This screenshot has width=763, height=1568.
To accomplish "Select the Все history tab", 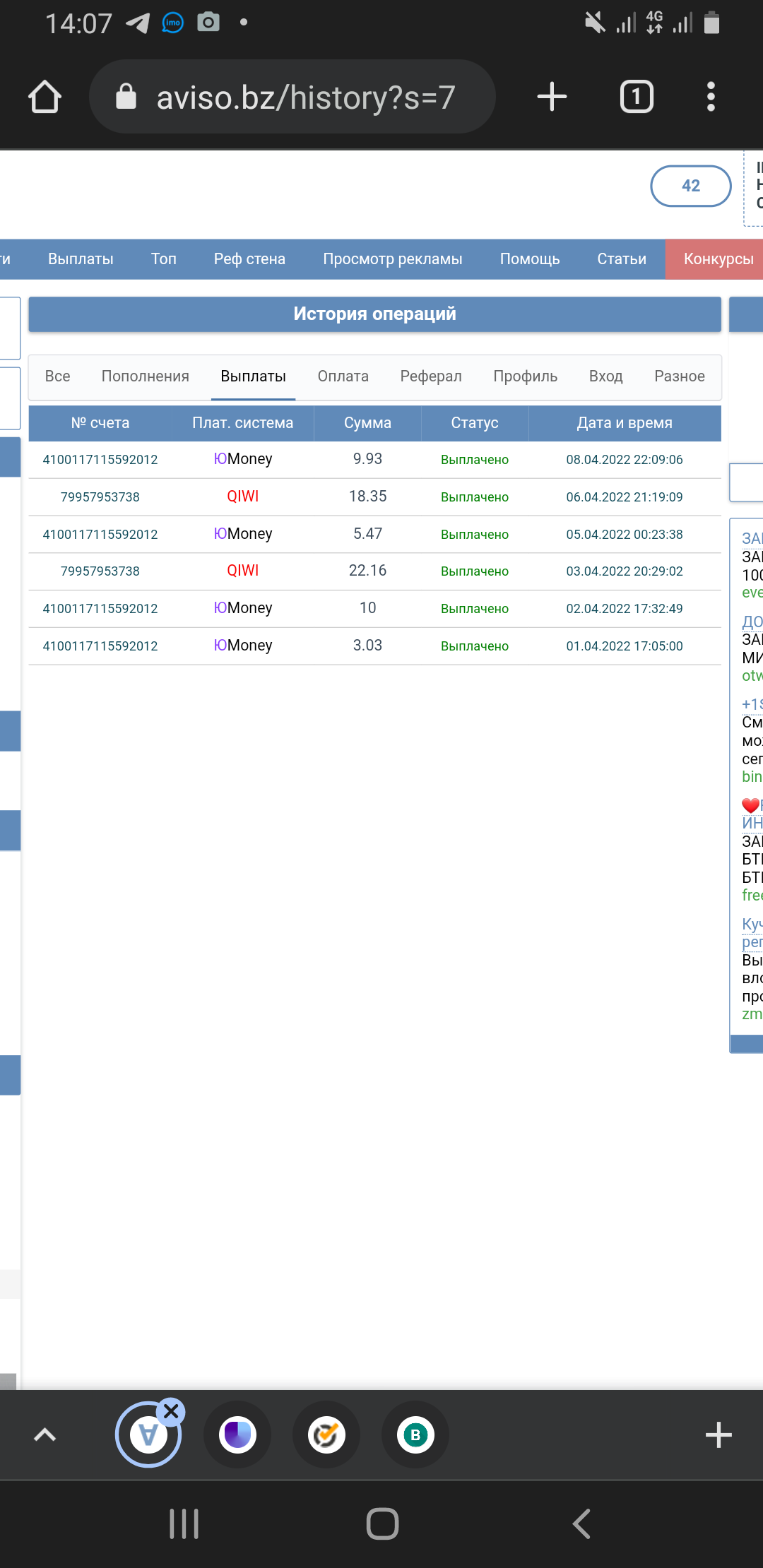I will (57, 376).
